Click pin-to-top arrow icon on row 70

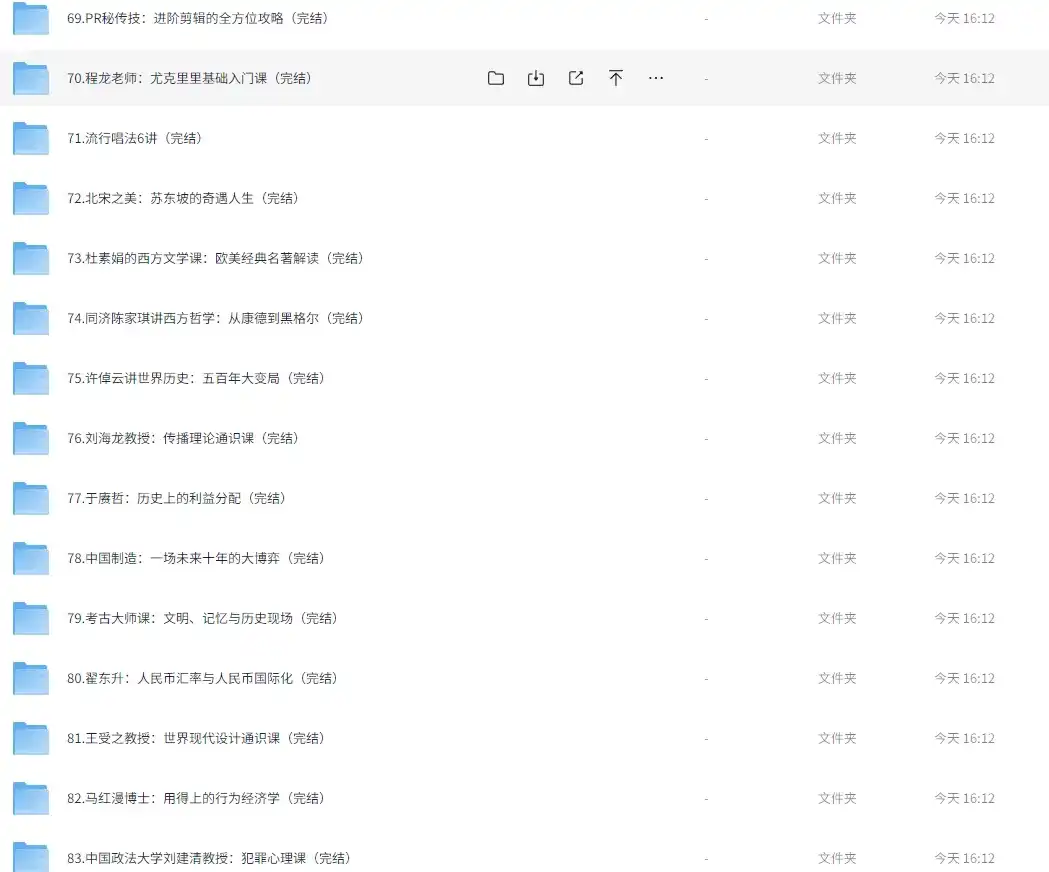pos(615,78)
